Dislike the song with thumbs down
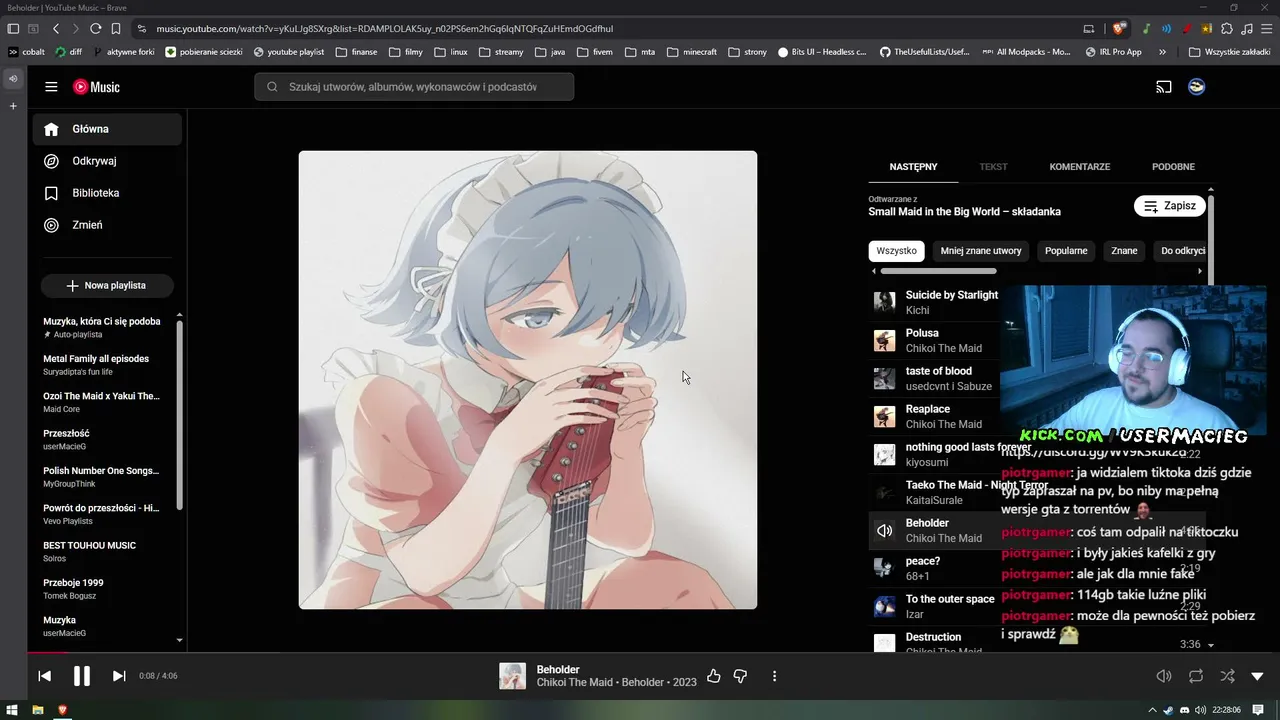This screenshot has height=720, width=1280. [x=740, y=676]
